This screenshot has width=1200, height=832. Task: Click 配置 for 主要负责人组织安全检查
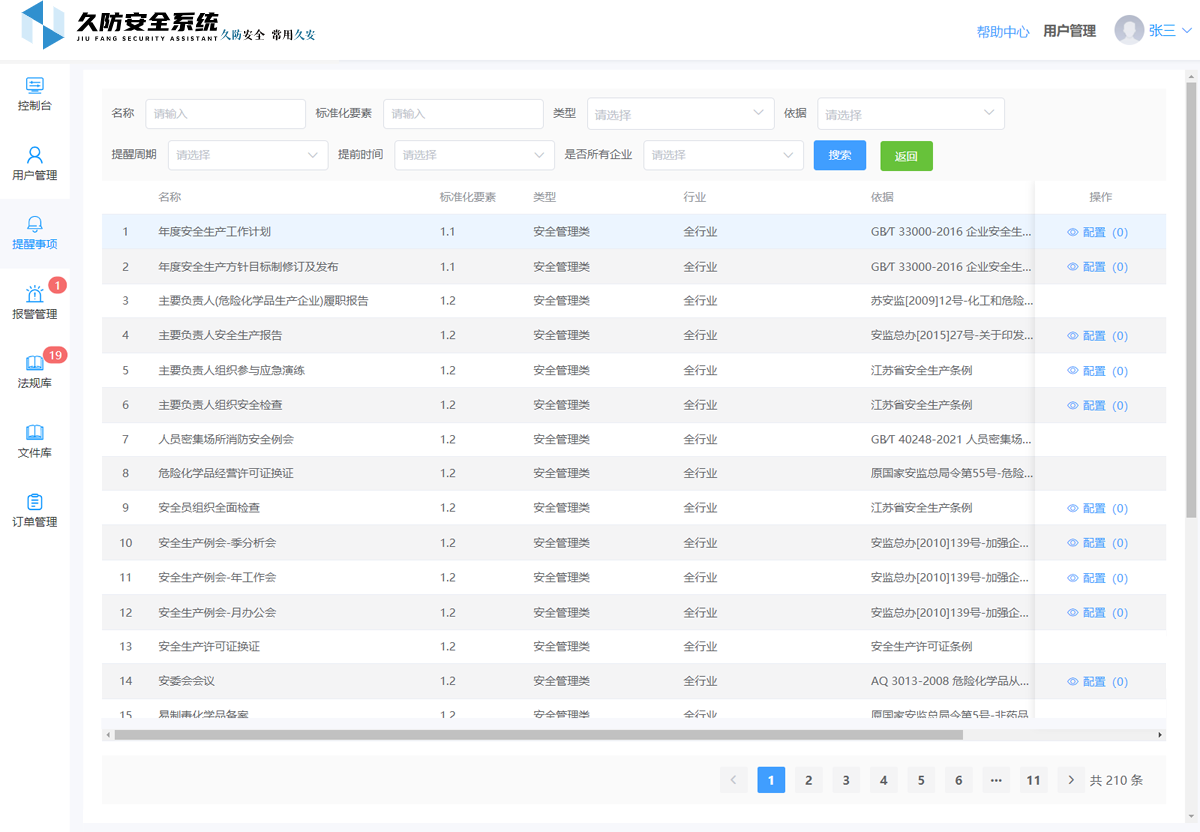point(1097,405)
